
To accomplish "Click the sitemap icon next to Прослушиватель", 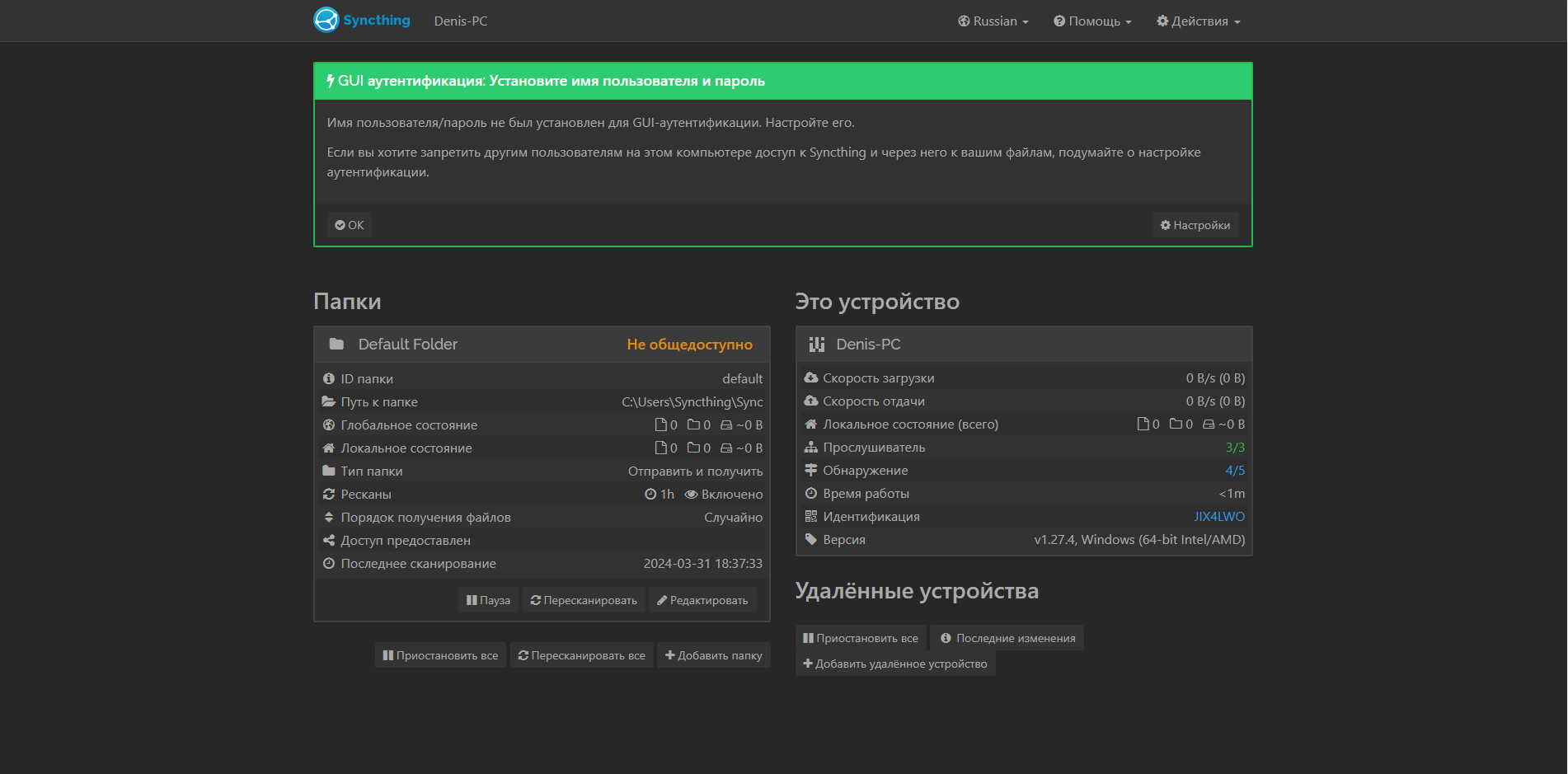I will [811, 447].
